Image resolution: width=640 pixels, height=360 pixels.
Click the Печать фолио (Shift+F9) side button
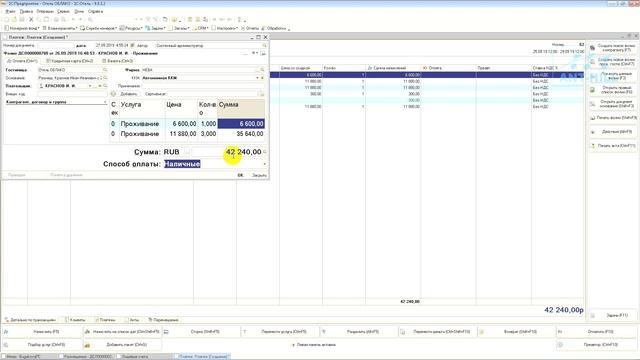click(612, 118)
